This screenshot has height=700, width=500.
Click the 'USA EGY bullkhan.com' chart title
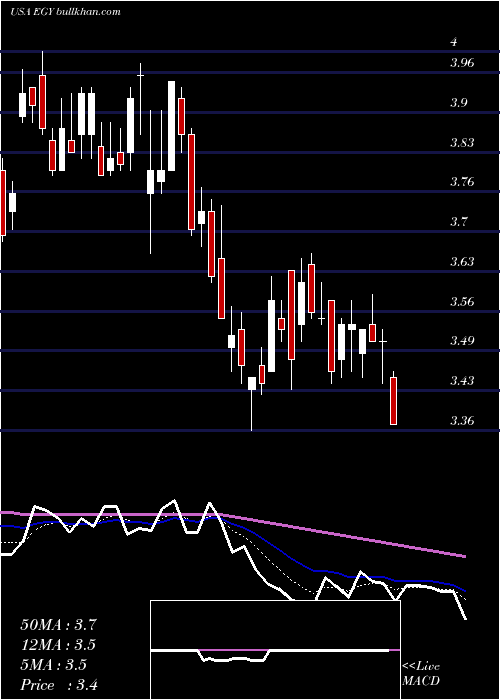[65, 12]
